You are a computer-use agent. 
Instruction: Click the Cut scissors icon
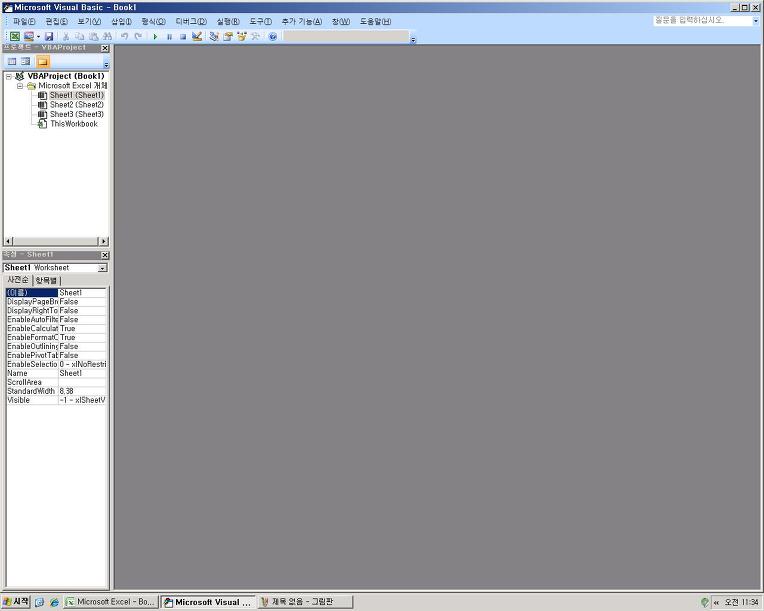[x=66, y=37]
